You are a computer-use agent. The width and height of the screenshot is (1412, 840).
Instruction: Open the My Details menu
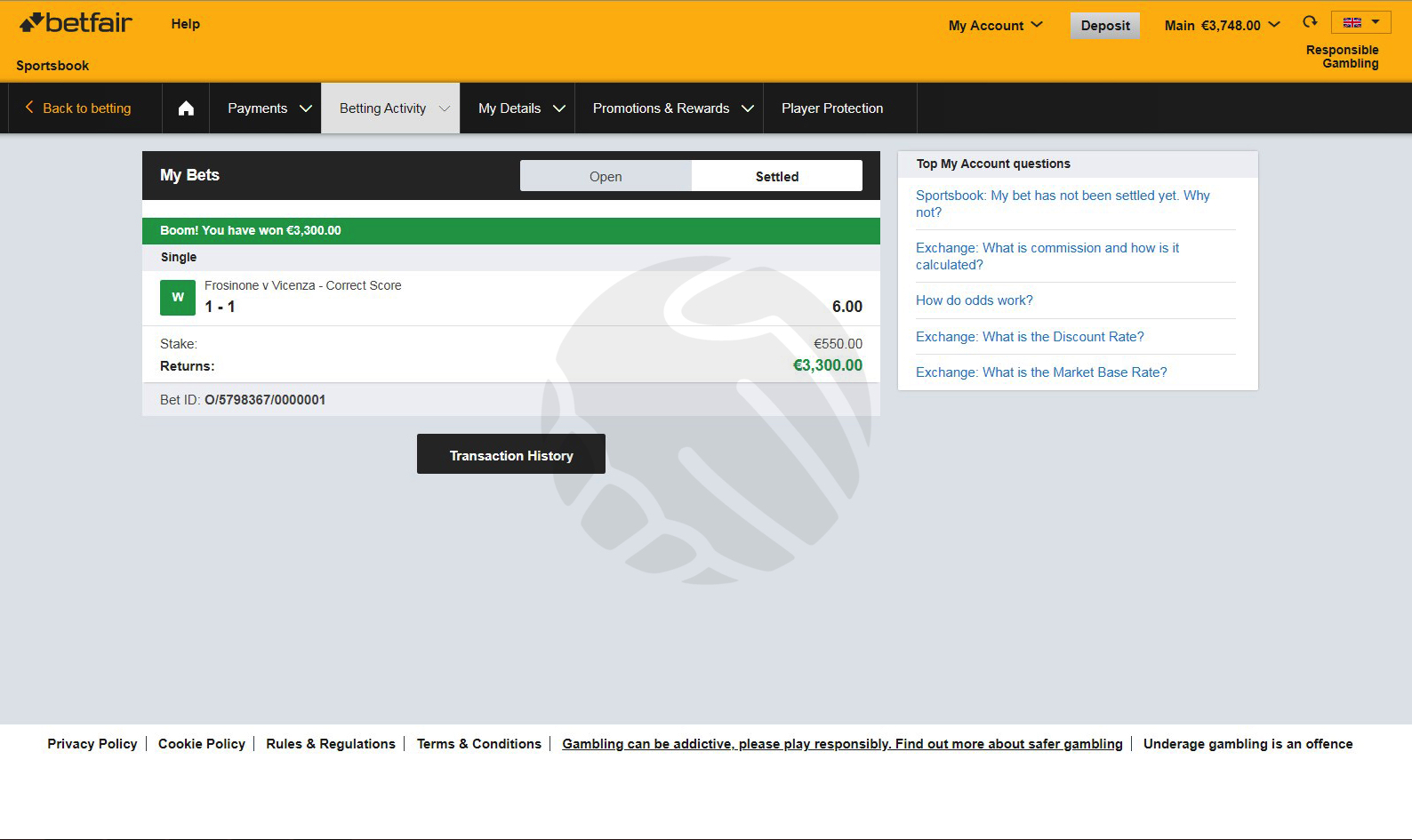[x=517, y=108]
